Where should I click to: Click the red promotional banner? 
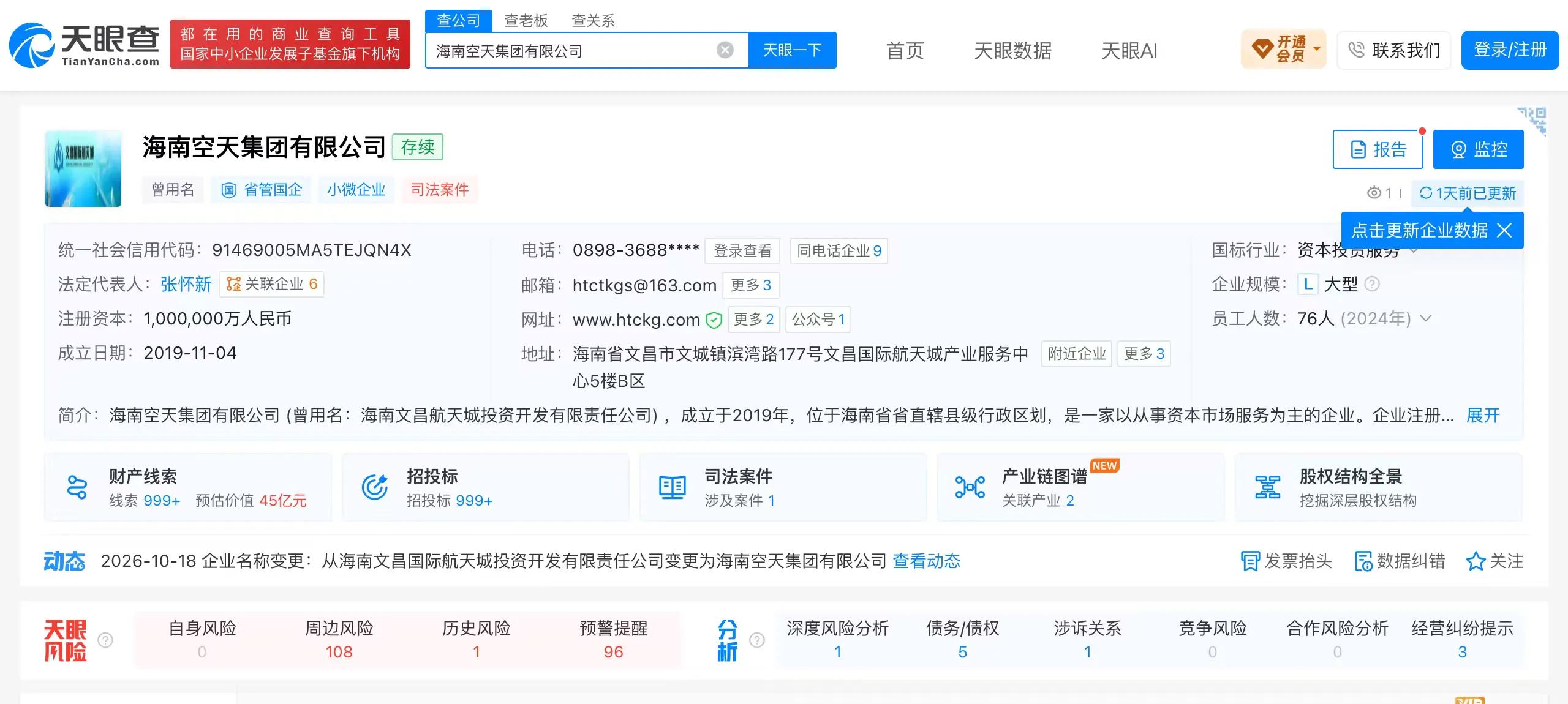click(x=290, y=44)
